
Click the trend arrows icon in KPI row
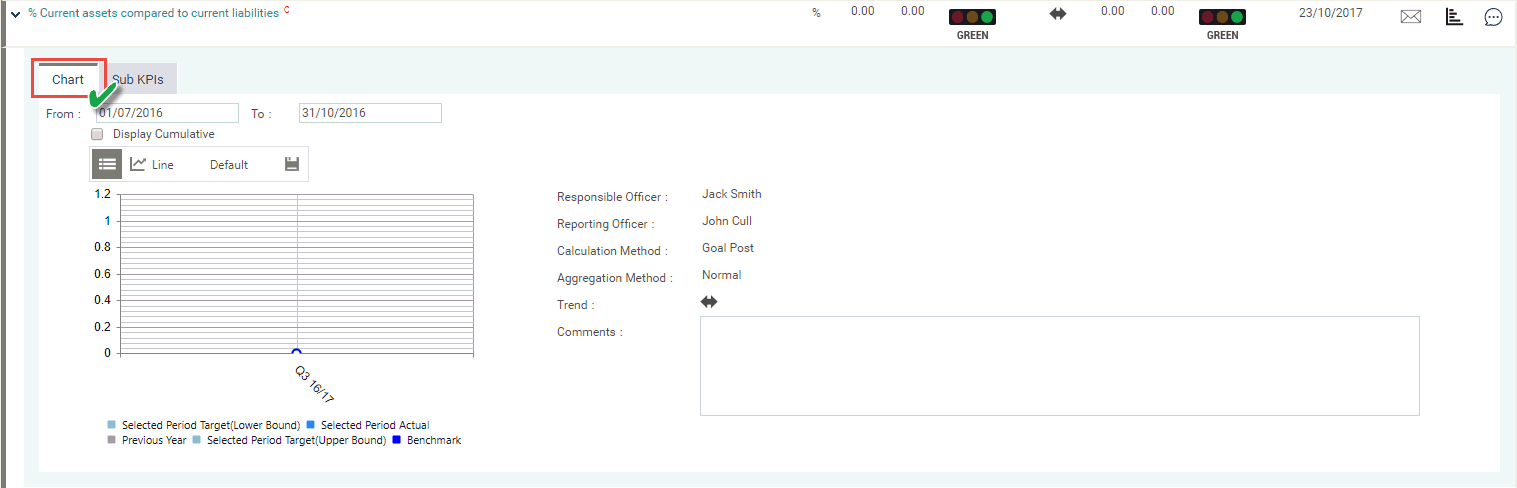[x=1058, y=13]
